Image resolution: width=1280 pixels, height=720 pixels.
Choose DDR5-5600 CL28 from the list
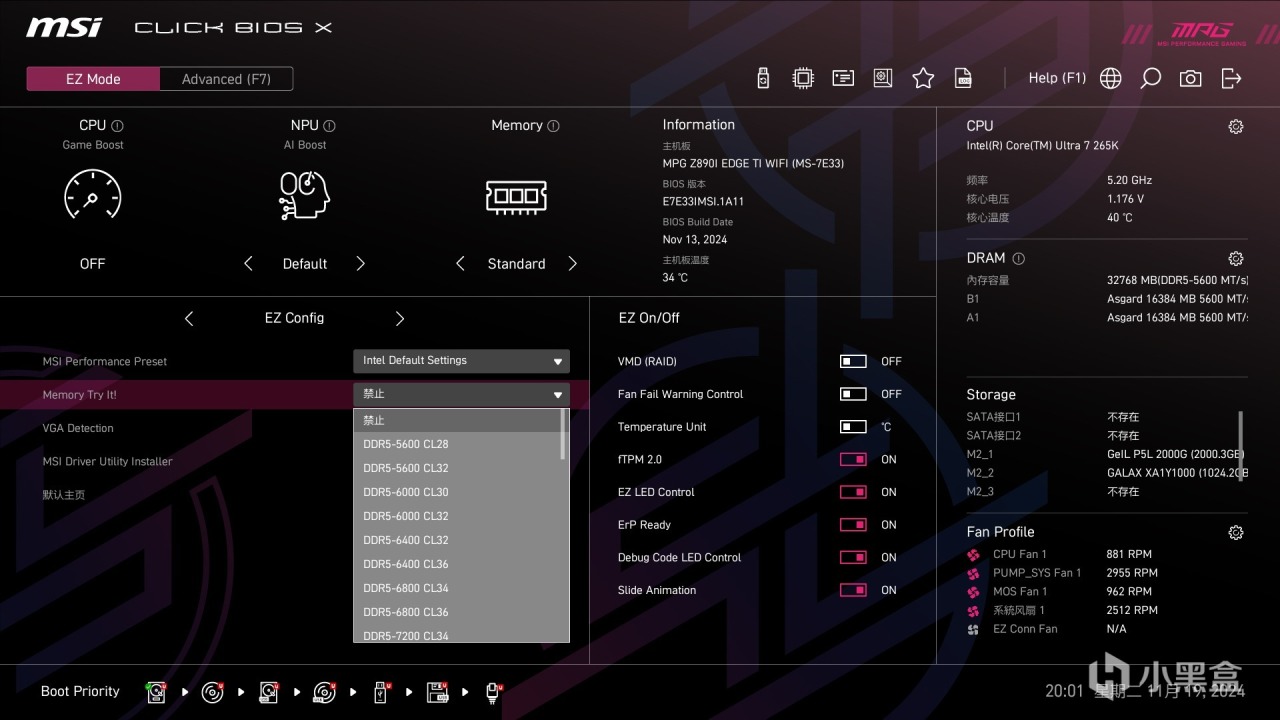(x=457, y=444)
